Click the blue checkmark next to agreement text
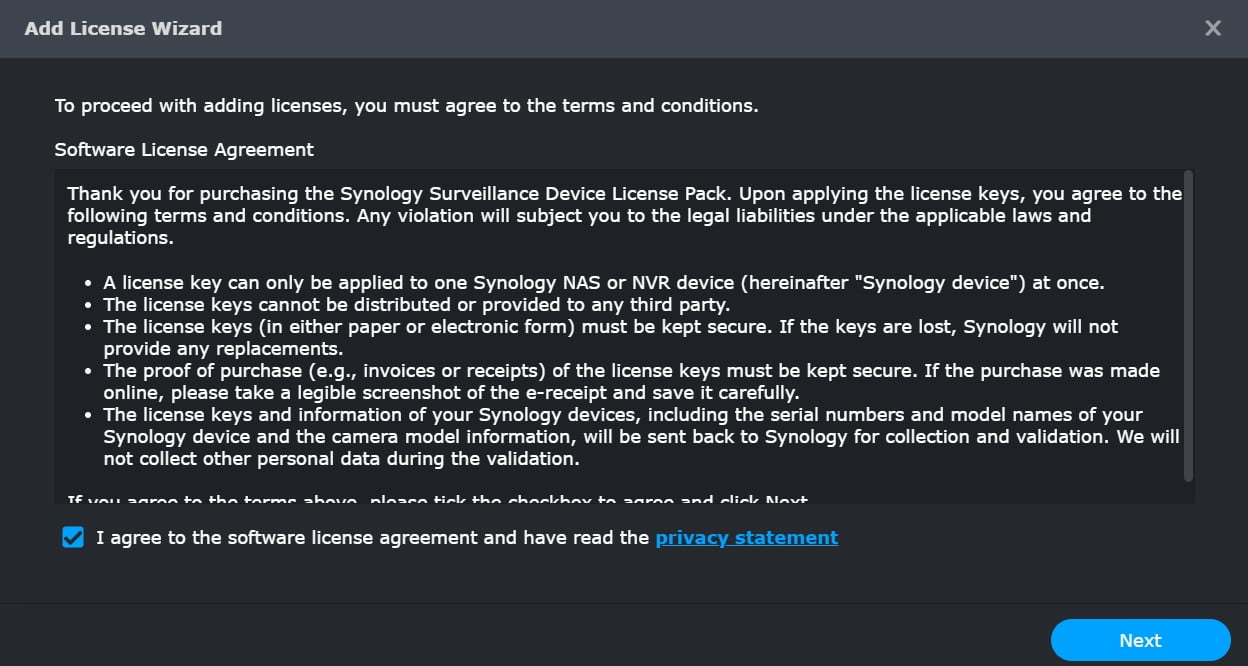The height and width of the screenshot is (666, 1248). (x=73, y=537)
